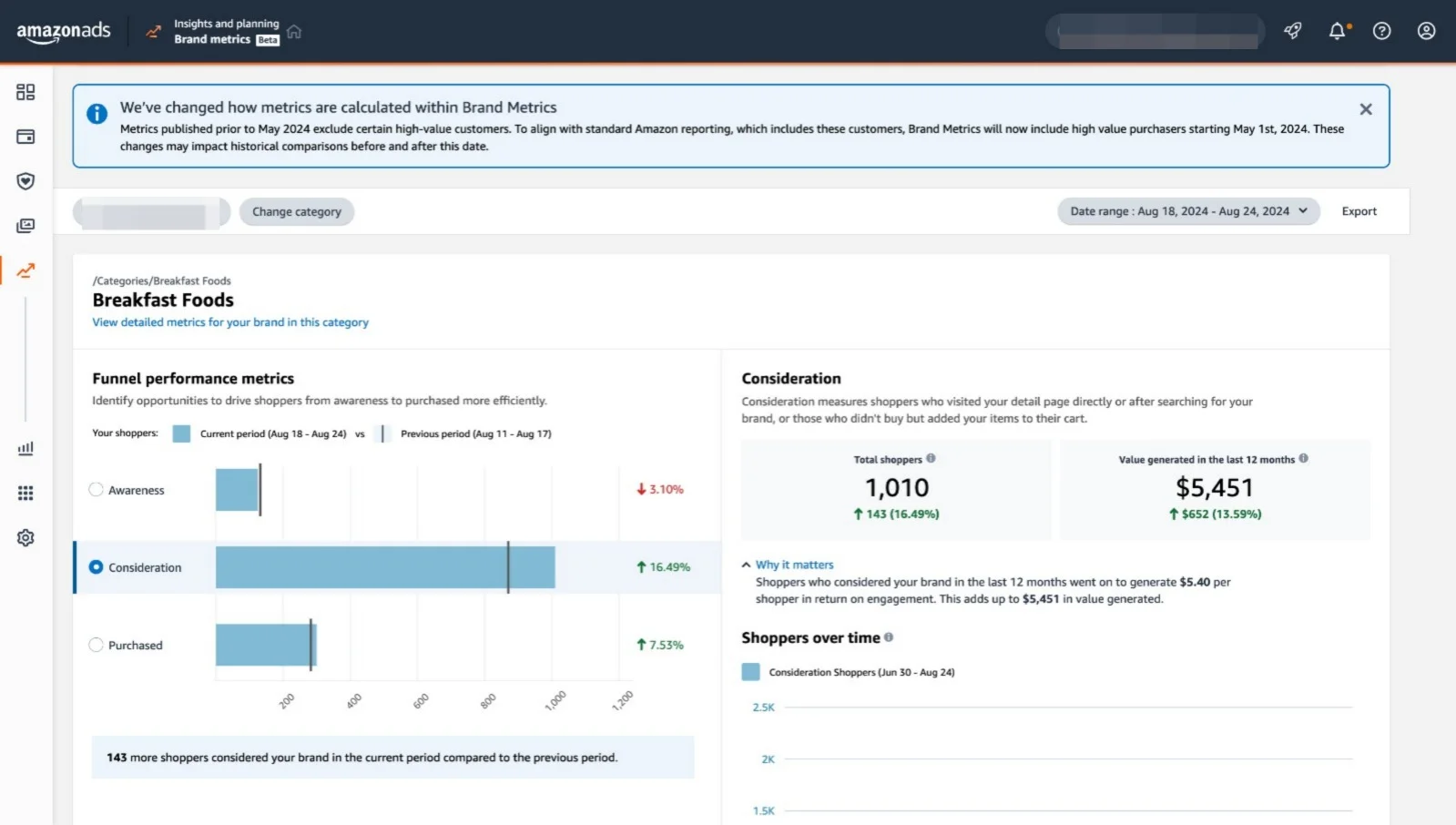
Task: Collapse the Why it matters section
Action: 788,565
